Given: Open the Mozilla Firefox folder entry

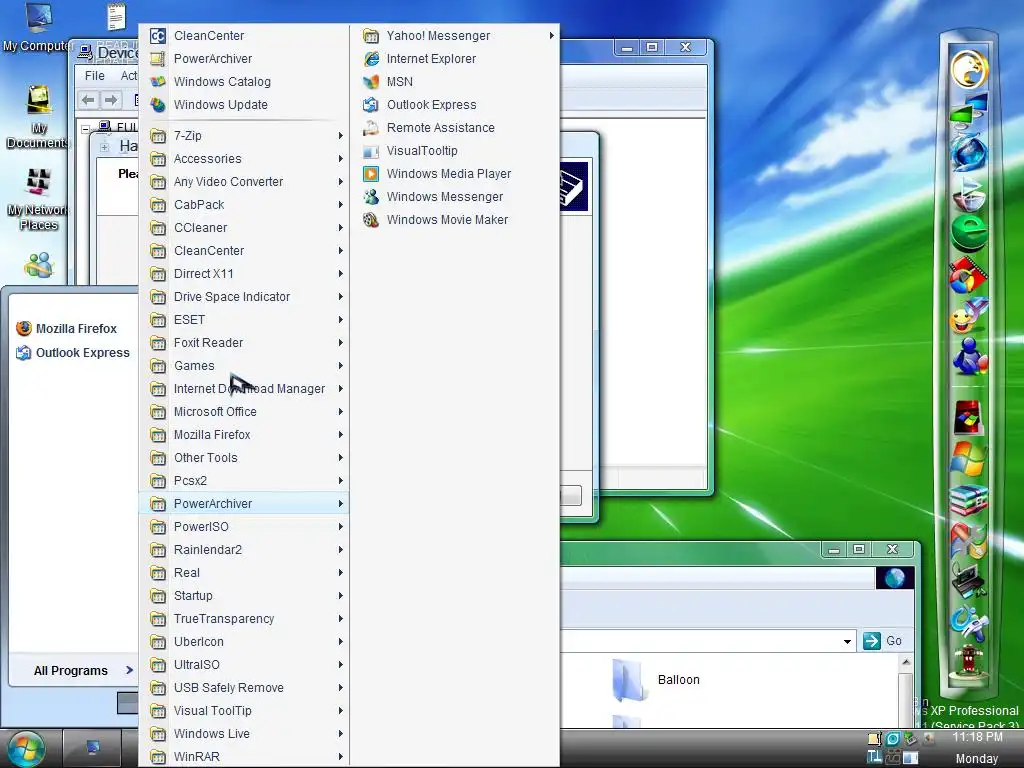Looking at the screenshot, I should 244,435.
